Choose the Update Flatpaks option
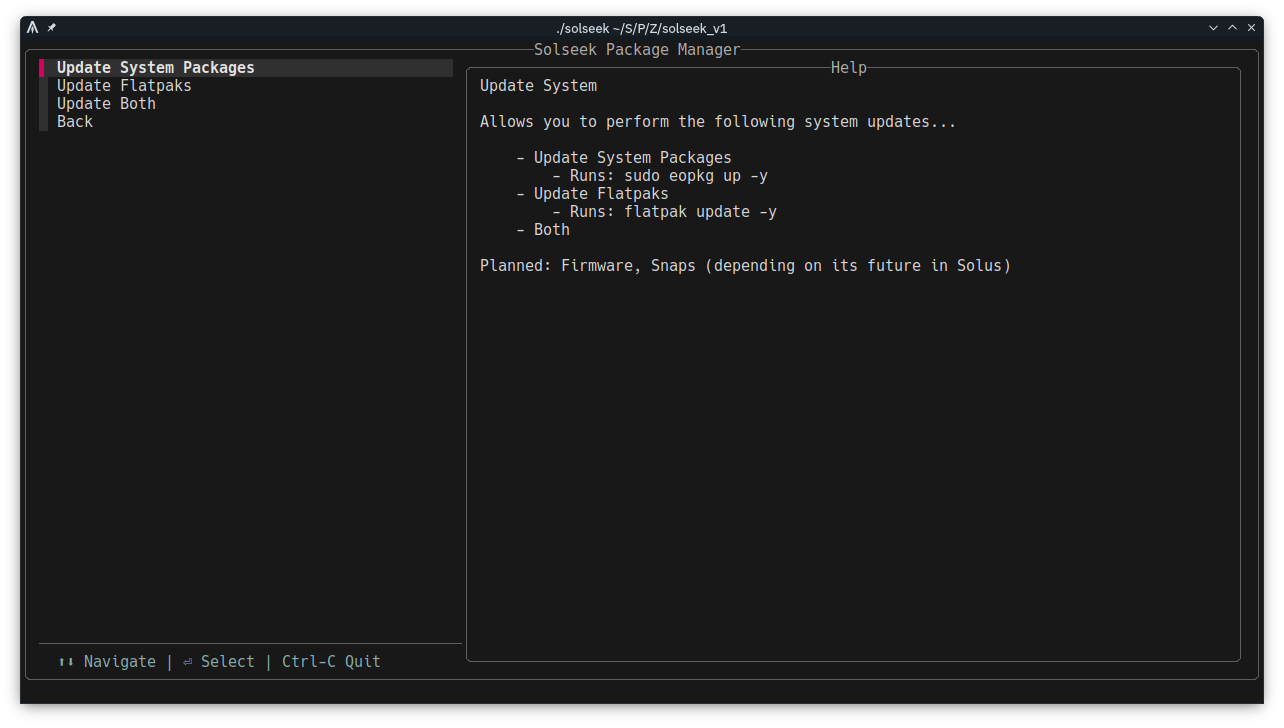The width and height of the screenshot is (1284, 728). [124, 86]
